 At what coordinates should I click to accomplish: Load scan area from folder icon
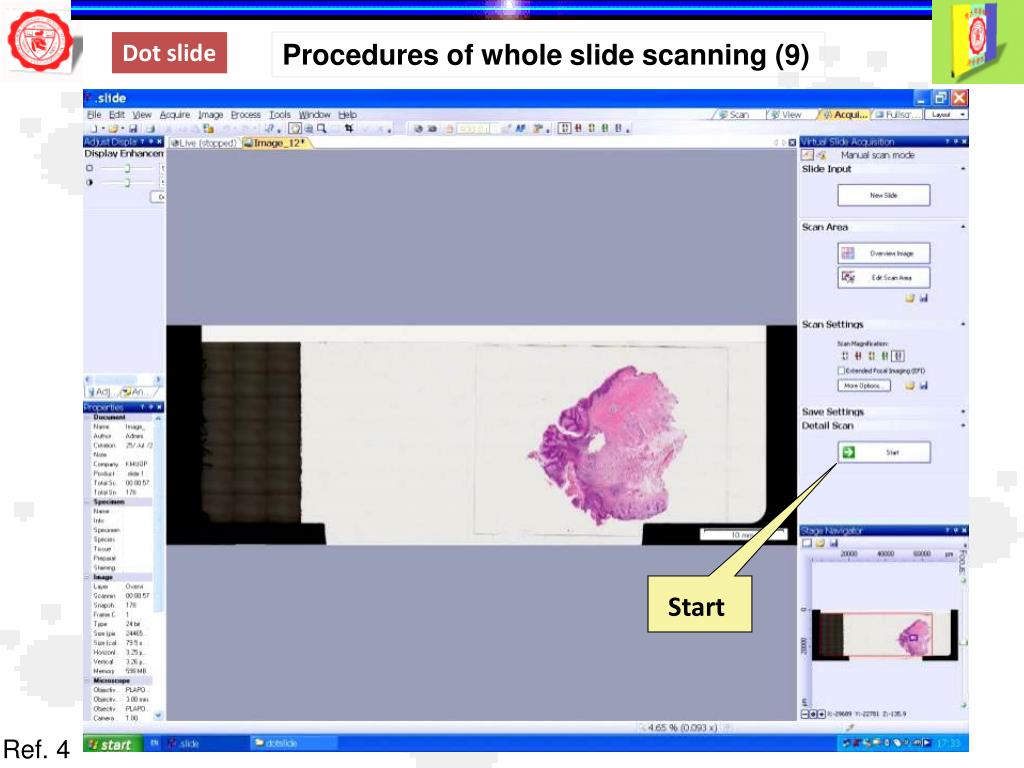(910, 298)
